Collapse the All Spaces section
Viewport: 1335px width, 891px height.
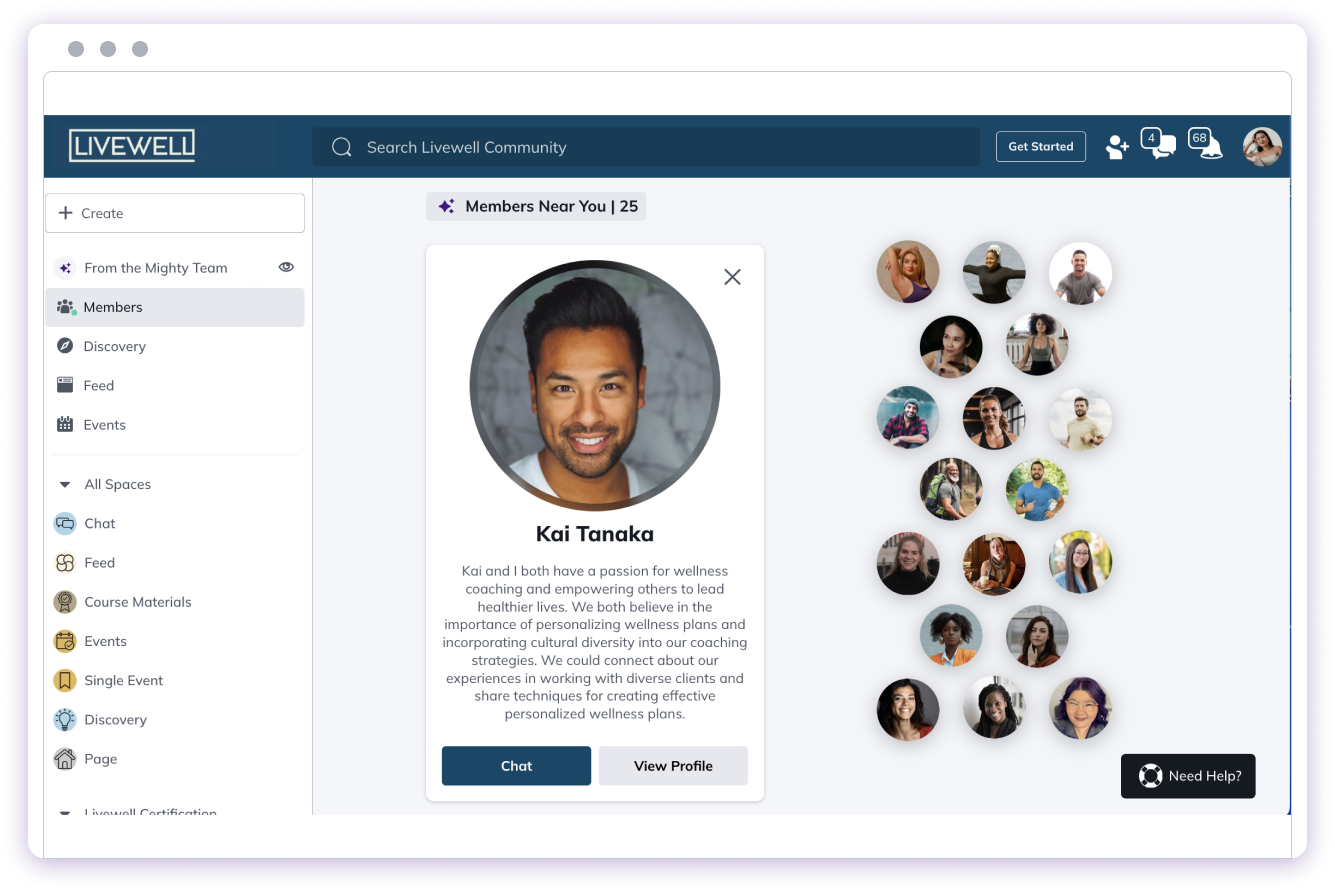point(64,484)
